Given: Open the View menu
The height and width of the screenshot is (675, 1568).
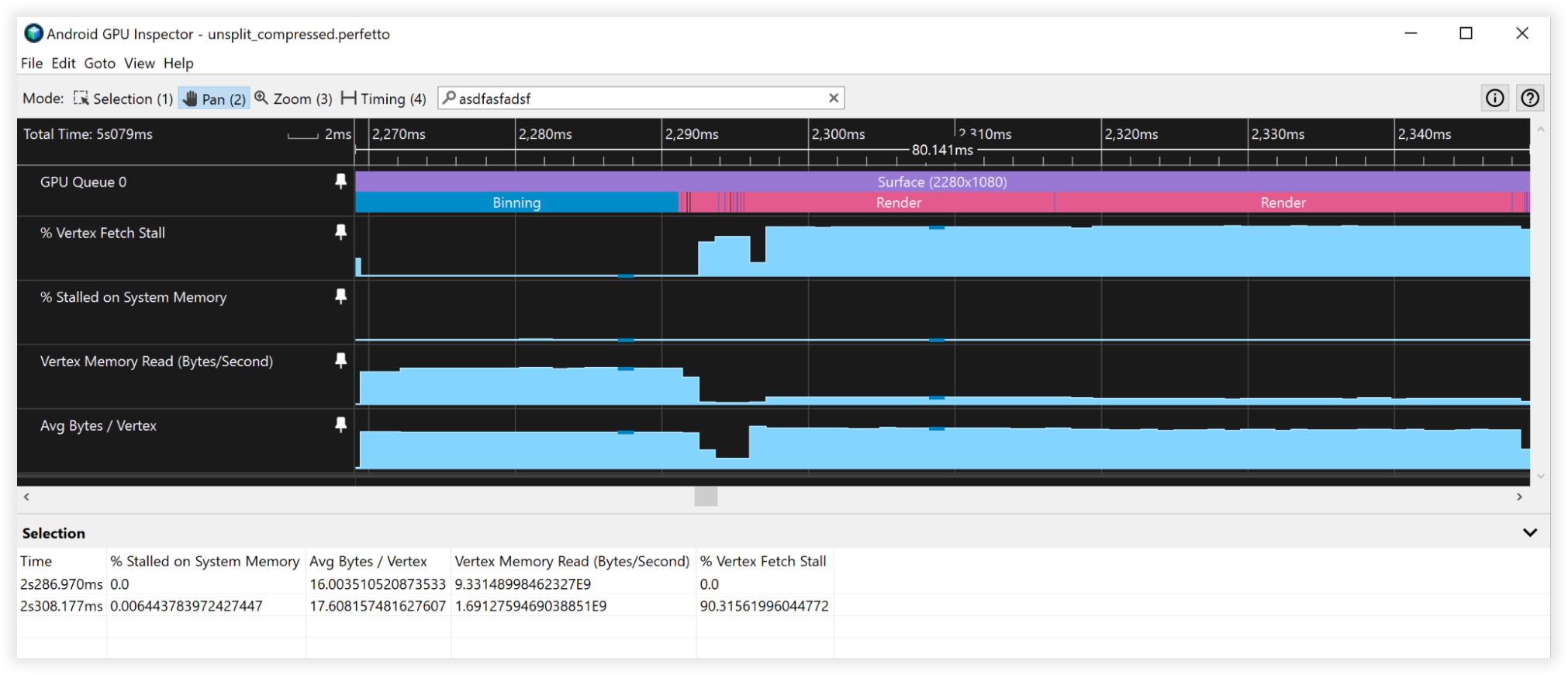Looking at the screenshot, I should [140, 64].
